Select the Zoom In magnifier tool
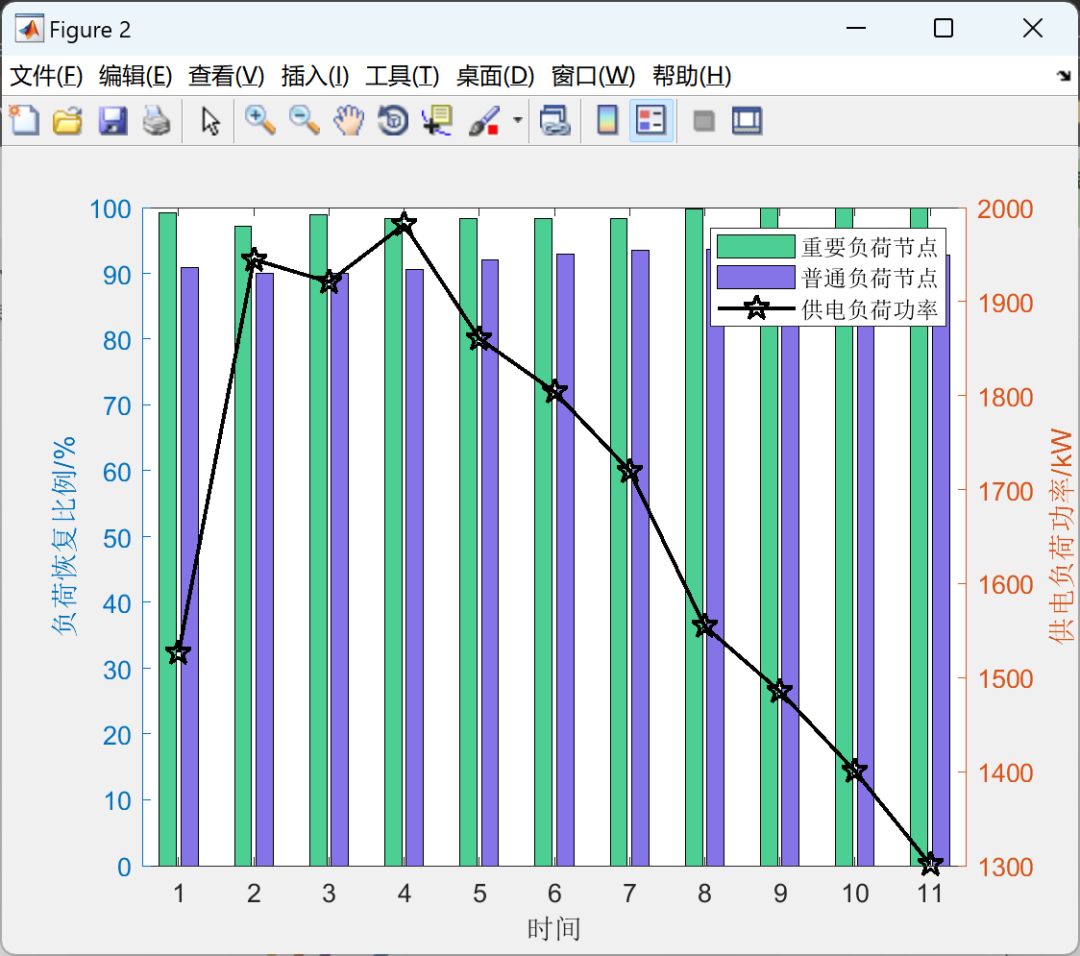The width and height of the screenshot is (1080, 956). click(x=260, y=121)
